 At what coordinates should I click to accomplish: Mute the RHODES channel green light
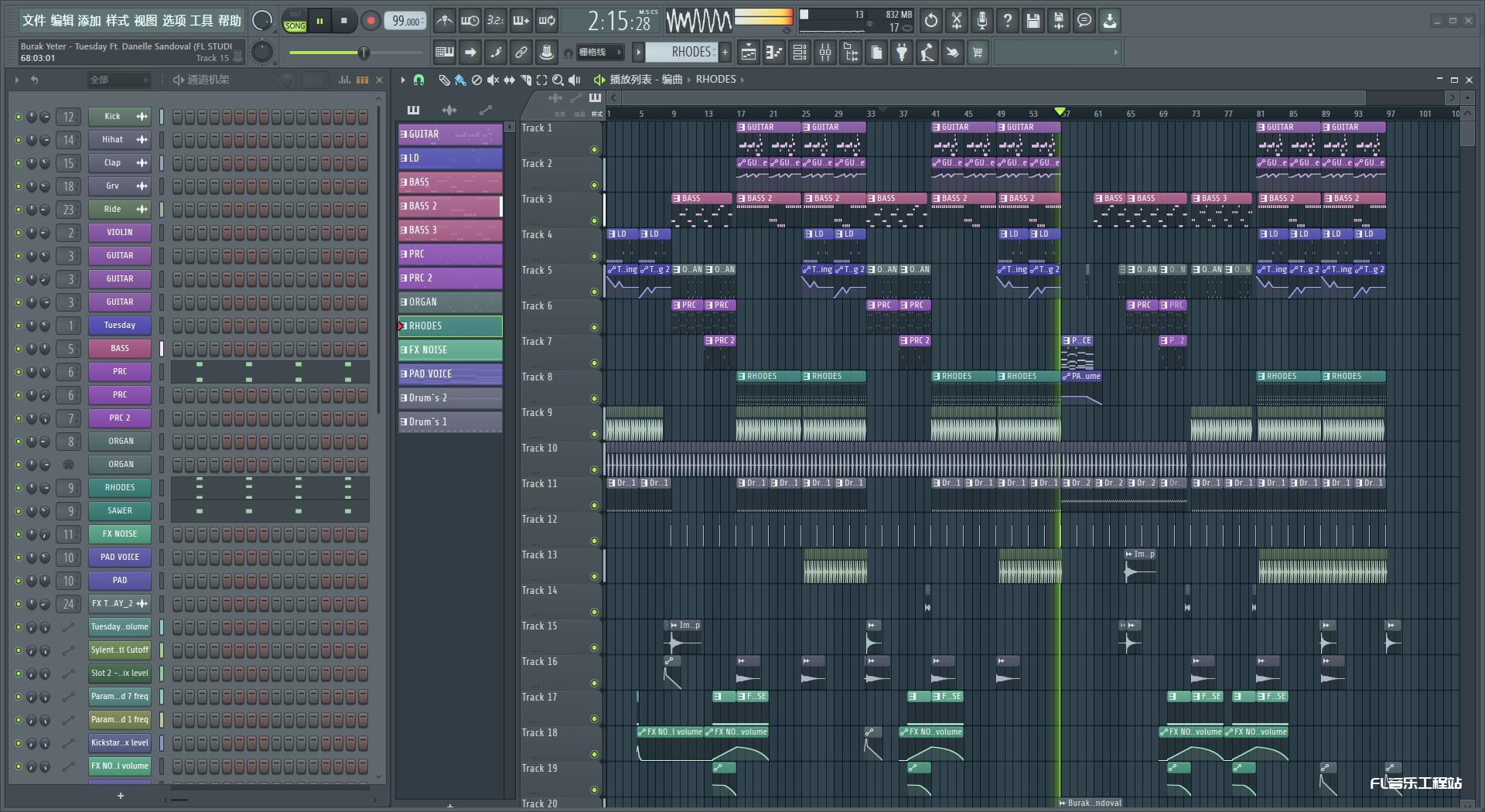[19, 488]
